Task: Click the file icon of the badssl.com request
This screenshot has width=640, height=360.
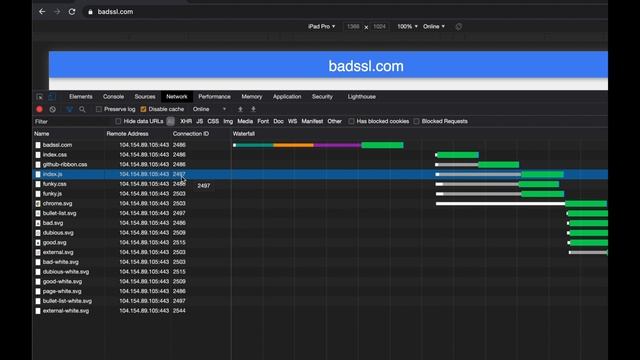Action: 38,145
